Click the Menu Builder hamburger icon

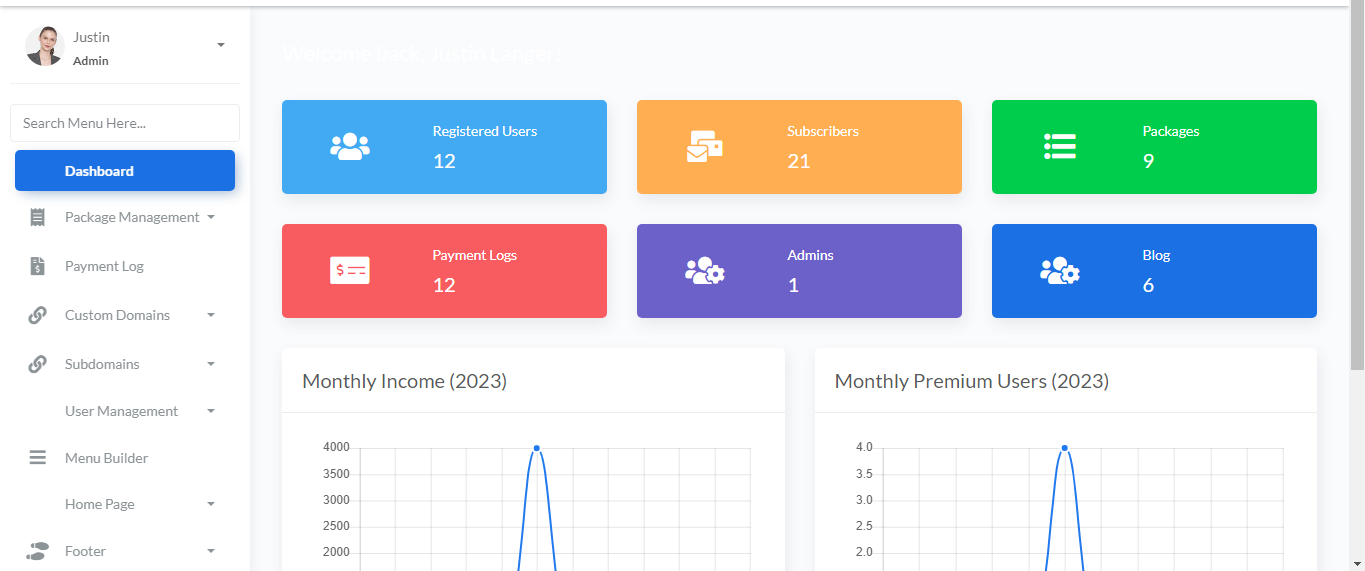point(38,458)
